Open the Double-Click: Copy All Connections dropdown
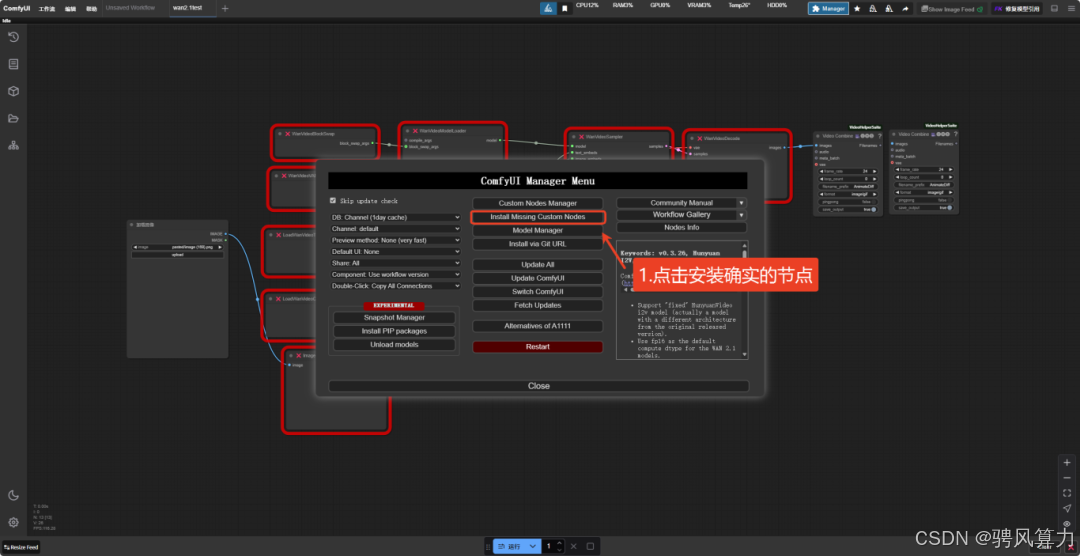This screenshot has width=1080, height=556. pyautogui.click(x=395, y=285)
